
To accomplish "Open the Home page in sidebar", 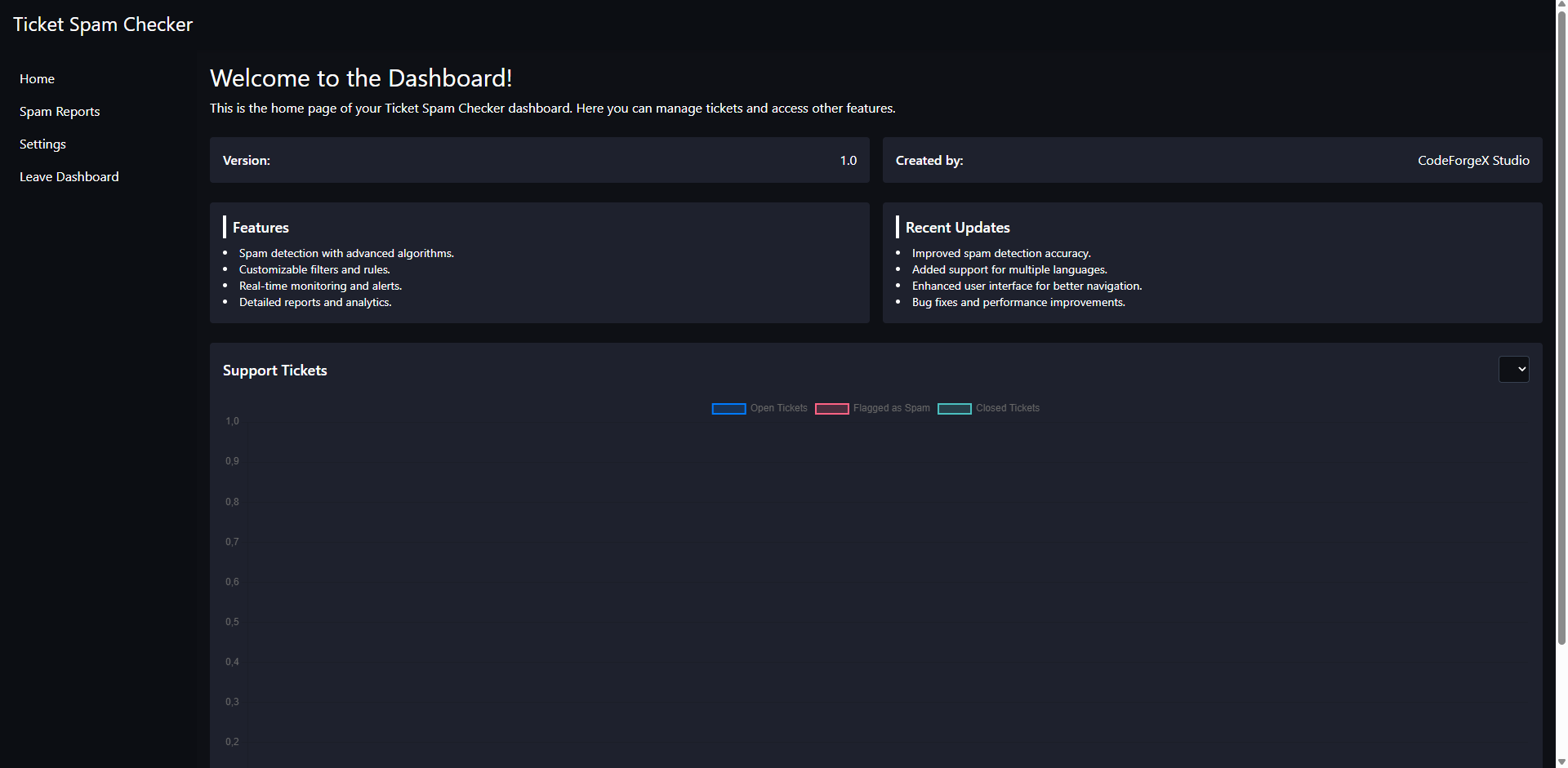I will tap(37, 79).
